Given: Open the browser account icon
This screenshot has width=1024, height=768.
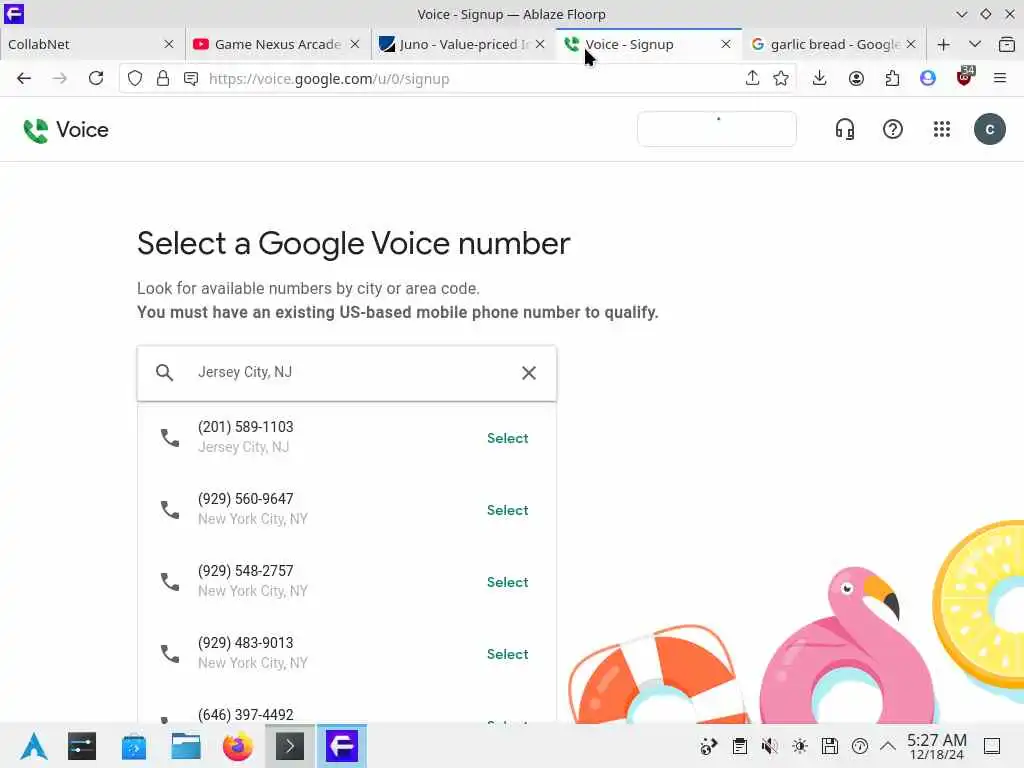Looking at the screenshot, I should tap(856, 78).
